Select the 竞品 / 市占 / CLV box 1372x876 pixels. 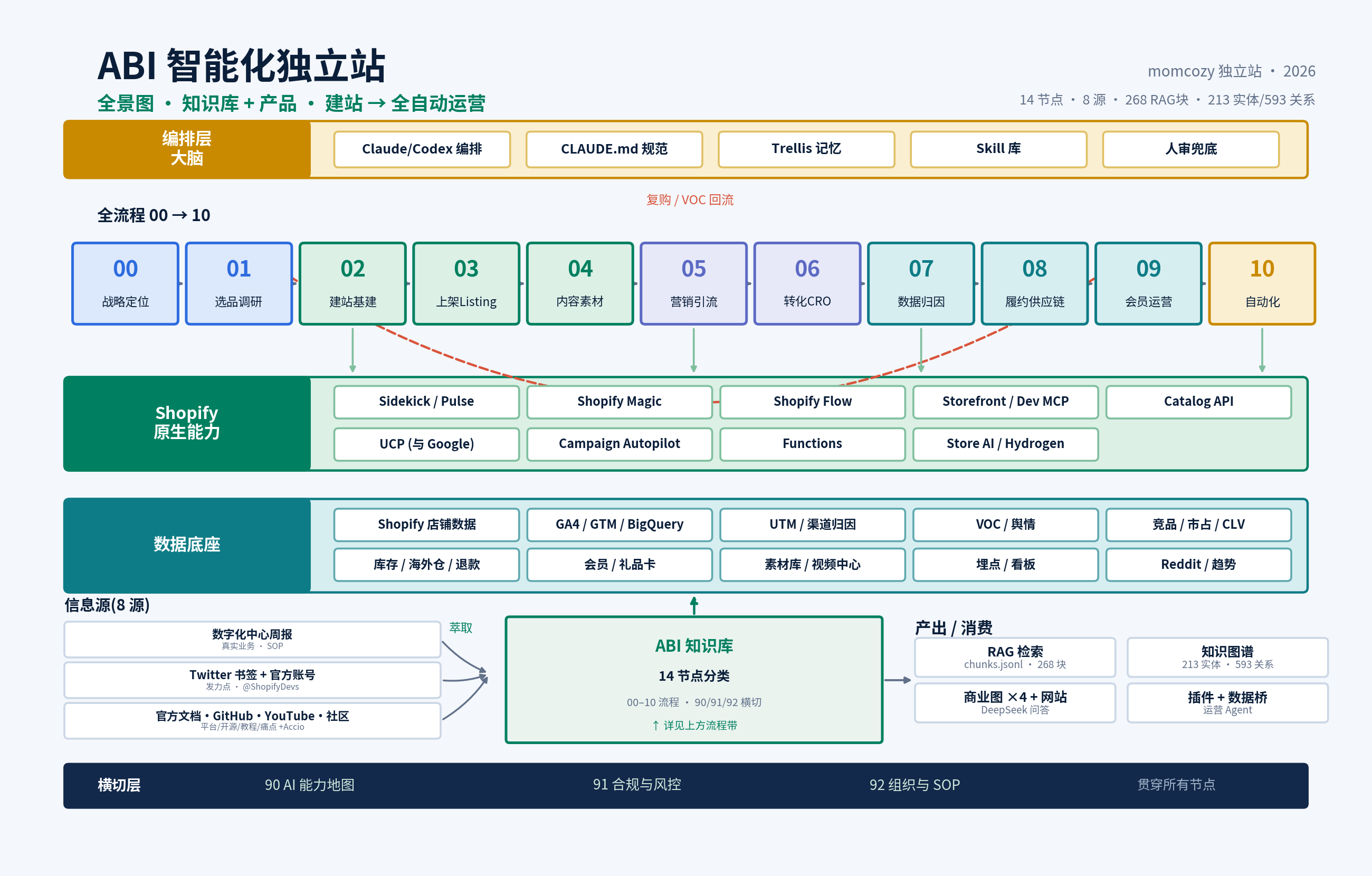1199,525
